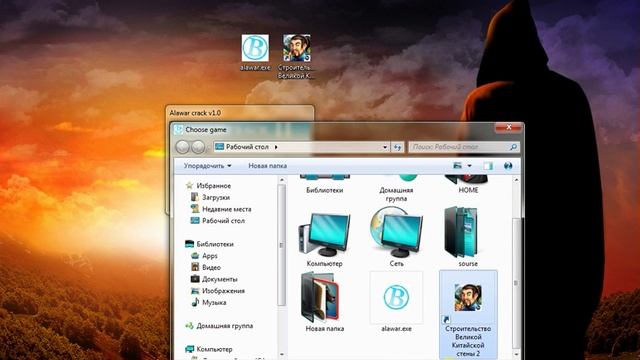Click the search magnifier icon

pos(513,147)
